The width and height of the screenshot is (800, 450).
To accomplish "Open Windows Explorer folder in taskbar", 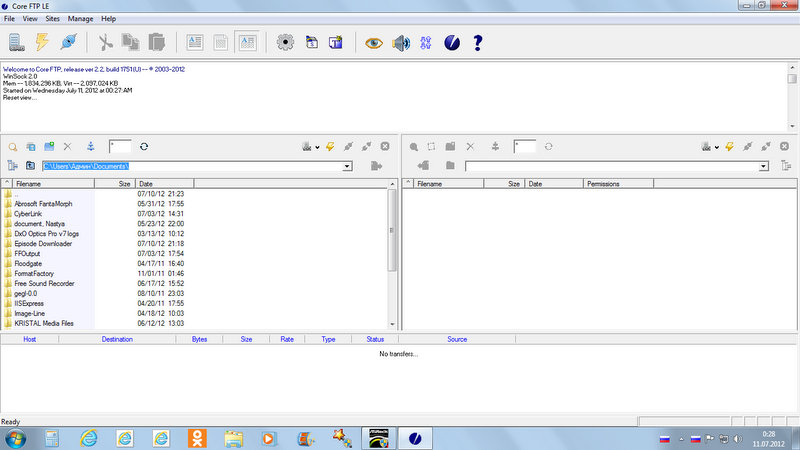I will [234, 438].
